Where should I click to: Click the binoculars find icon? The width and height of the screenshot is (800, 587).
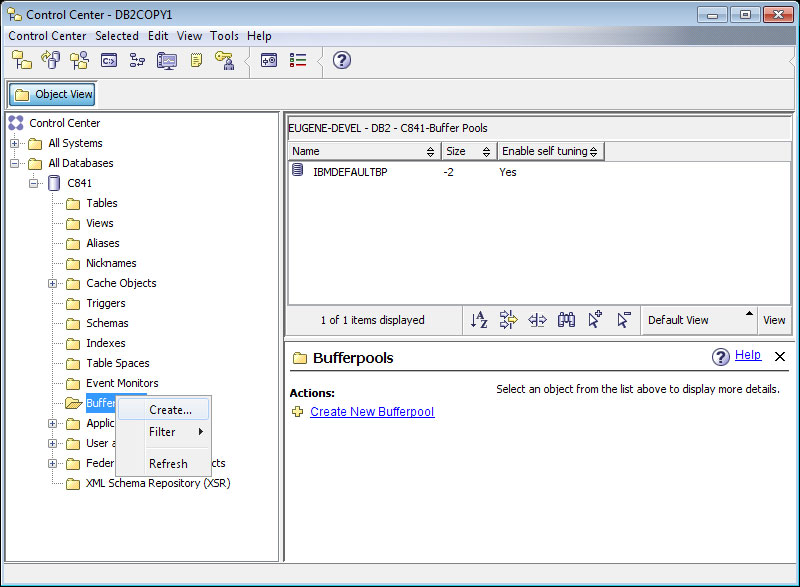[566, 320]
